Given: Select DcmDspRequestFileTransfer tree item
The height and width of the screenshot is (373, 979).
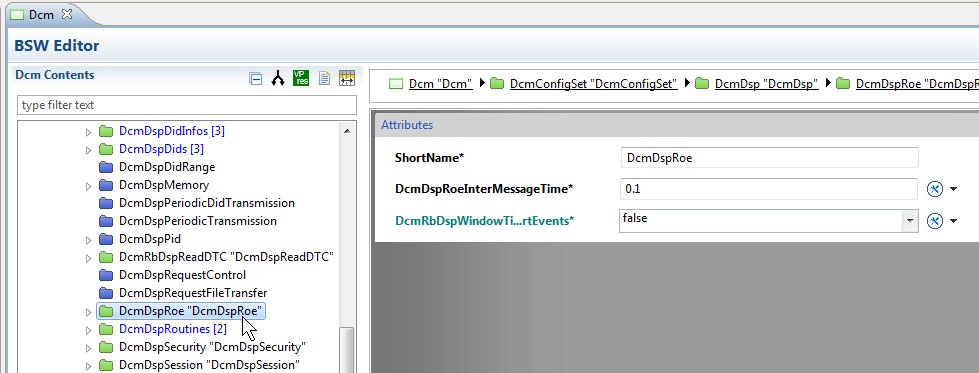Looking at the screenshot, I should pyautogui.click(x=193, y=292).
